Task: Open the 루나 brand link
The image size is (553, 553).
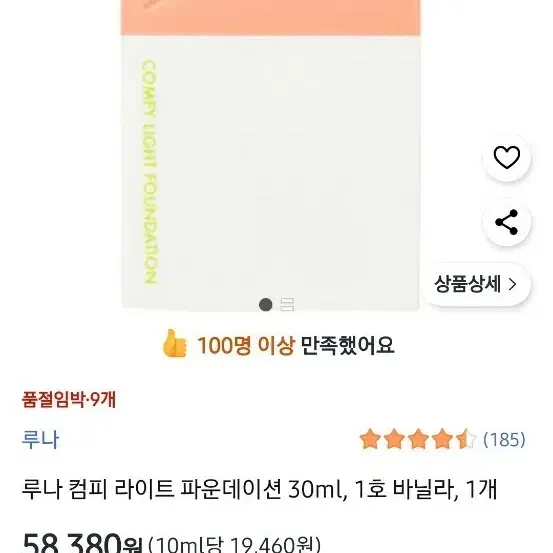Action: tap(40, 439)
